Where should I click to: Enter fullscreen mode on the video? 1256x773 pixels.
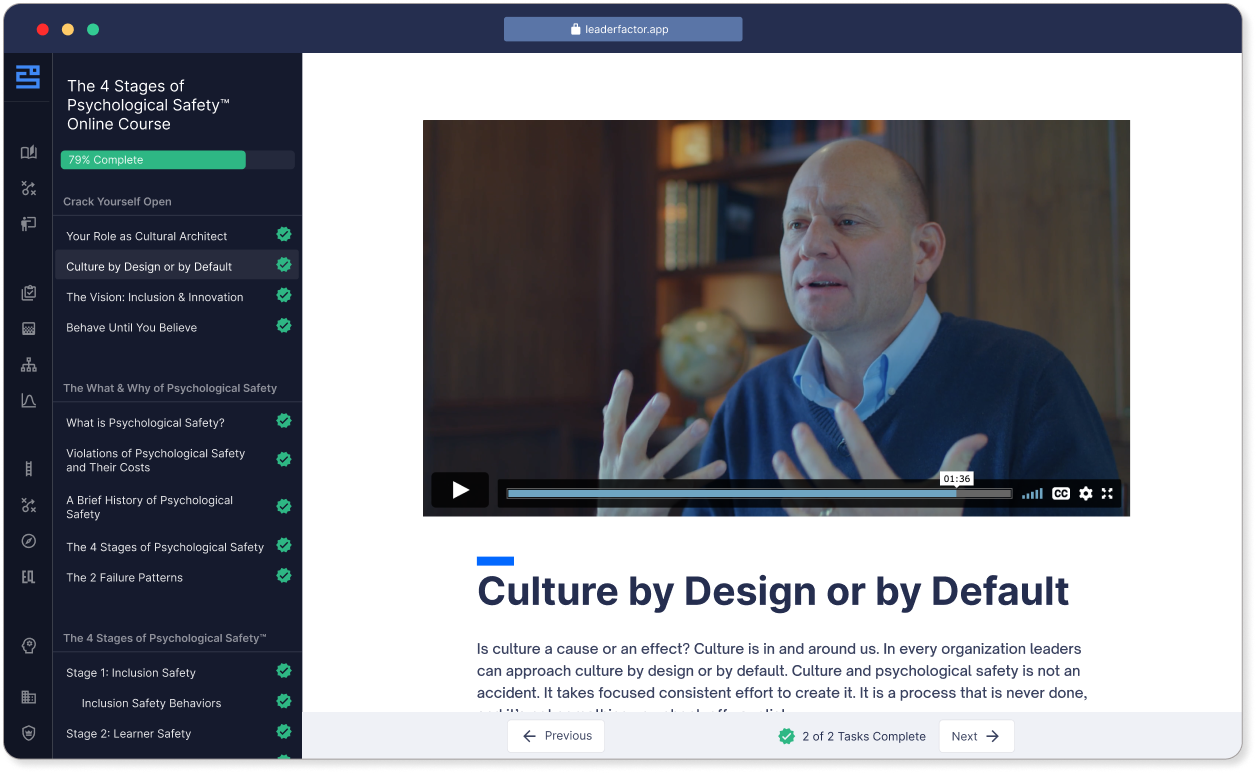[1107, 493]
